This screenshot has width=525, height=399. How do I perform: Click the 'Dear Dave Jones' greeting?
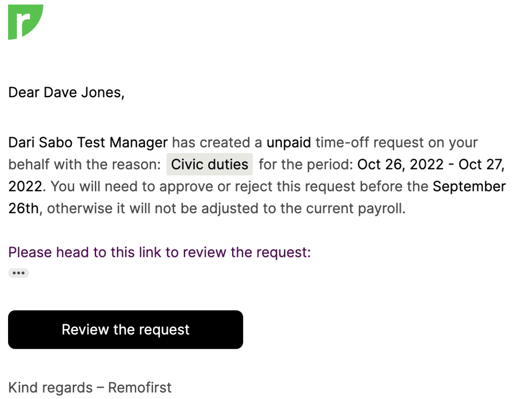pos(66,92)
